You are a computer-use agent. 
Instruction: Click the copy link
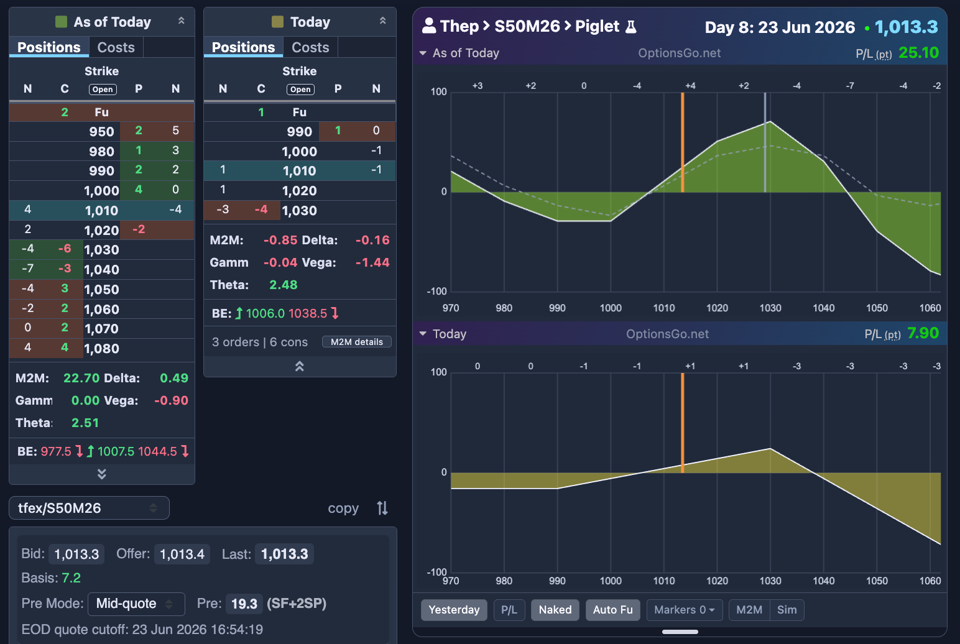(343, 508)
